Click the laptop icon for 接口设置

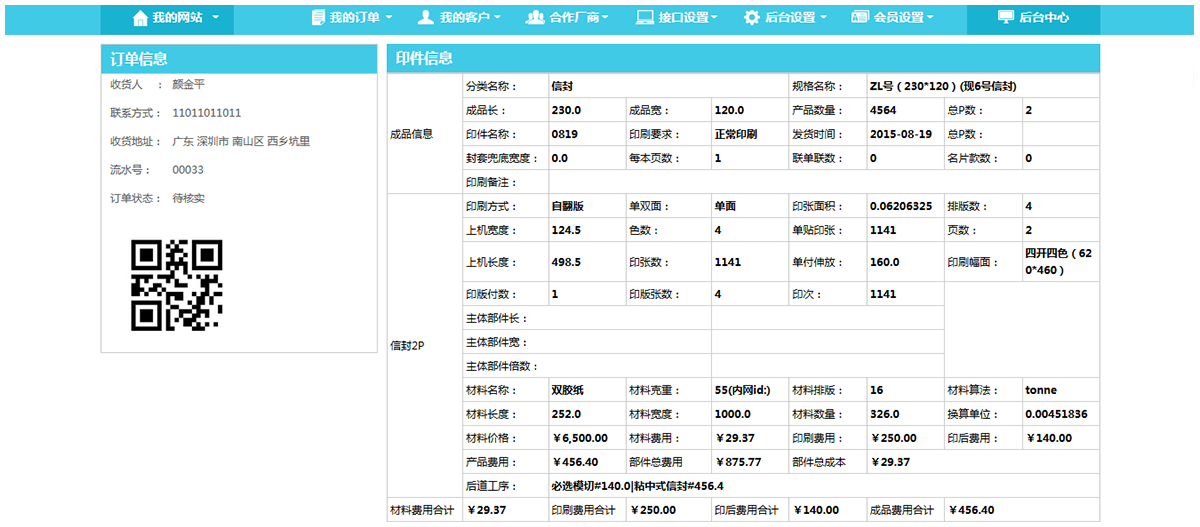645,18
